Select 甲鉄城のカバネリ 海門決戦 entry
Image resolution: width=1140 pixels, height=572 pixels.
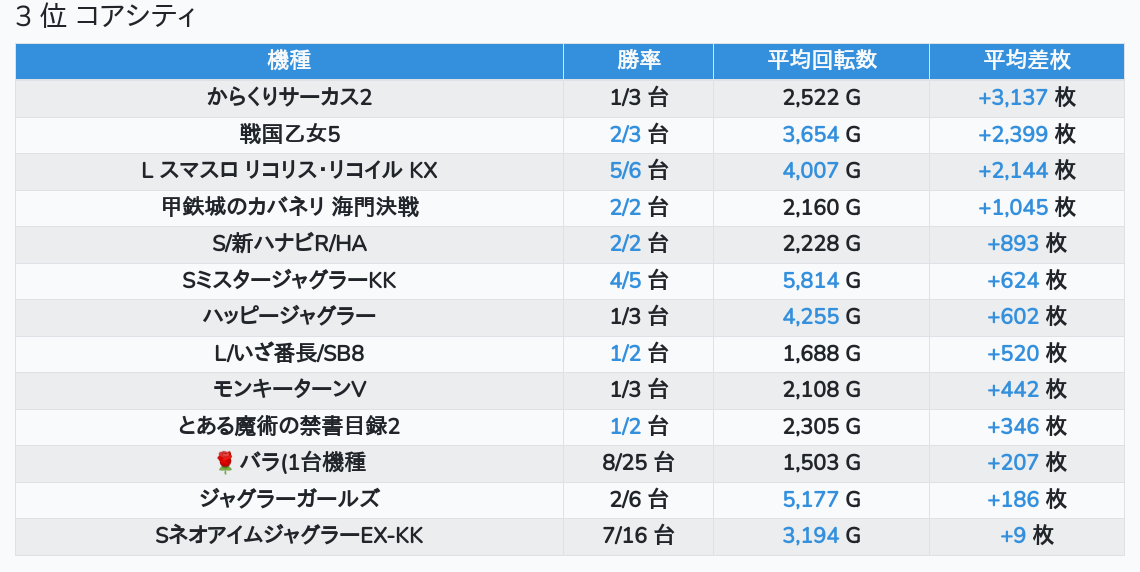[289, 207]
